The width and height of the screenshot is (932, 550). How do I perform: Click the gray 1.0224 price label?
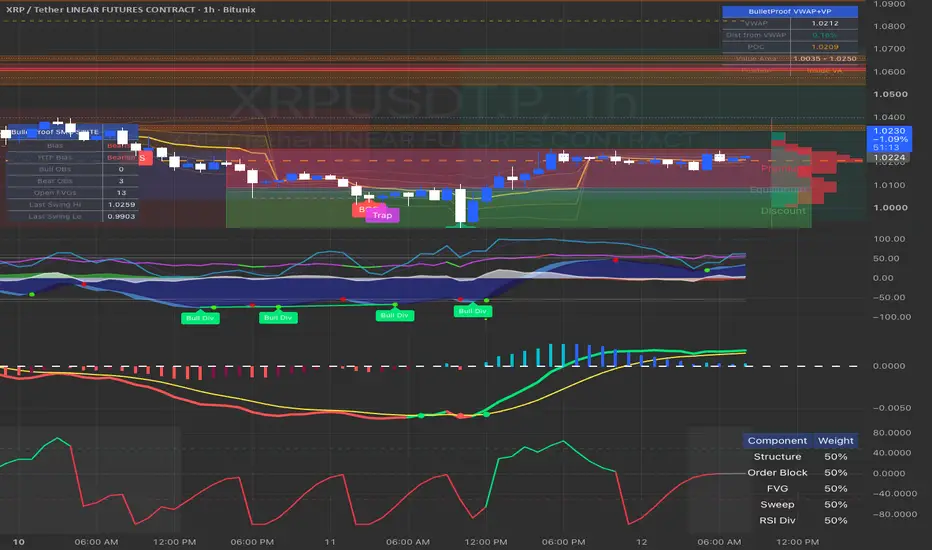pyautogui.click(x=889, y=158)
